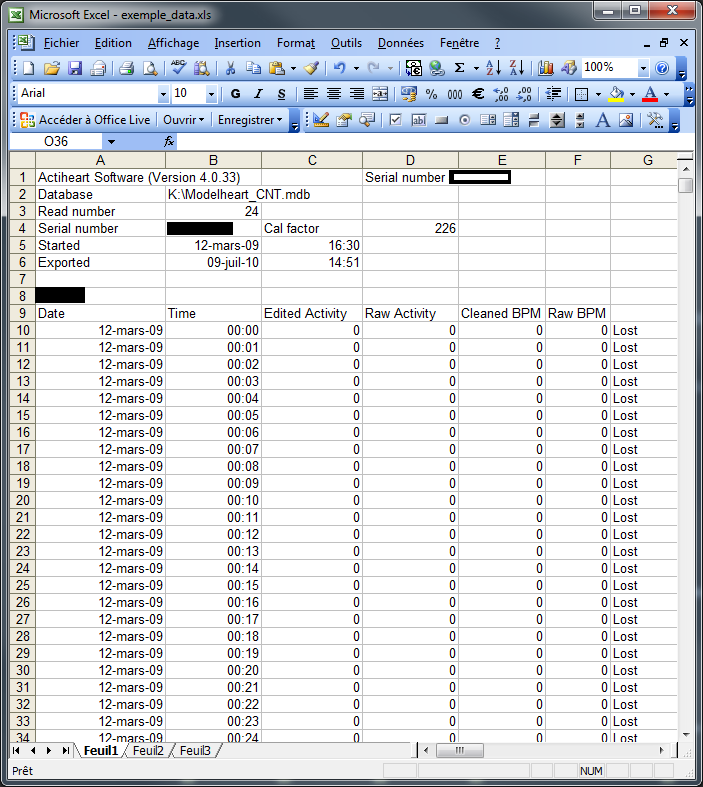Expand the AutoSum dropdown arrow
This screenshot has height=787, width=703.
476,68
